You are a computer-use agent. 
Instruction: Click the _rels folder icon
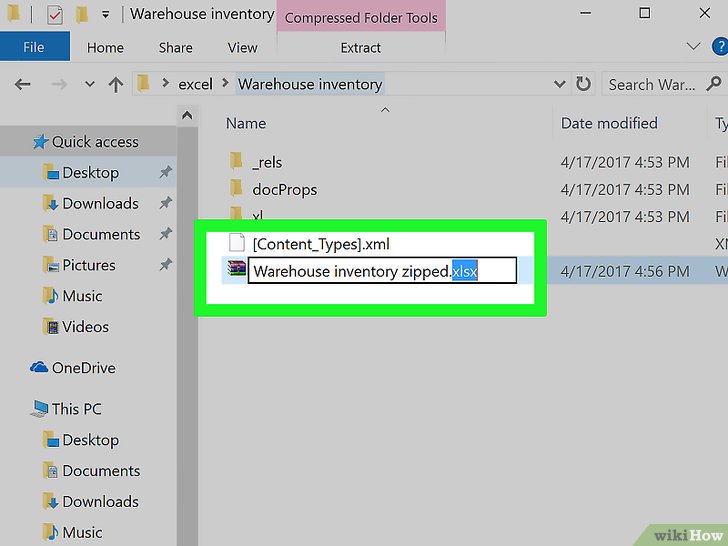[236, 161]
